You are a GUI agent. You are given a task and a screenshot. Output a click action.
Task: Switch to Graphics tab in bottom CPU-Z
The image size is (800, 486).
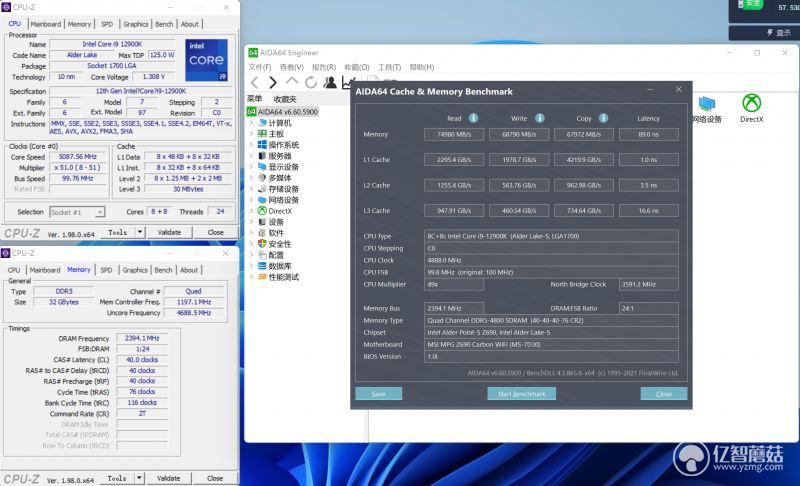click(135, 270)
